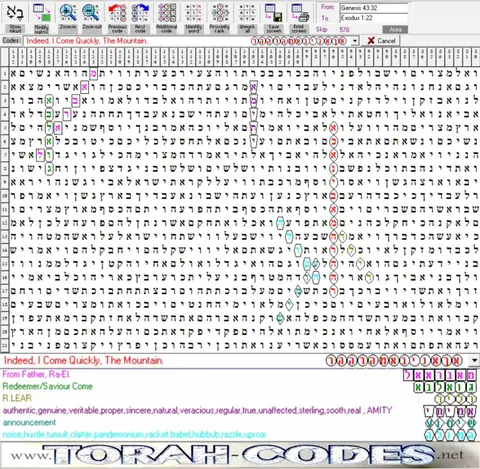Screen dimensions: 480x469
Task: Select the 'authentic, genuine, veritable' code entry
Action: 197,410
